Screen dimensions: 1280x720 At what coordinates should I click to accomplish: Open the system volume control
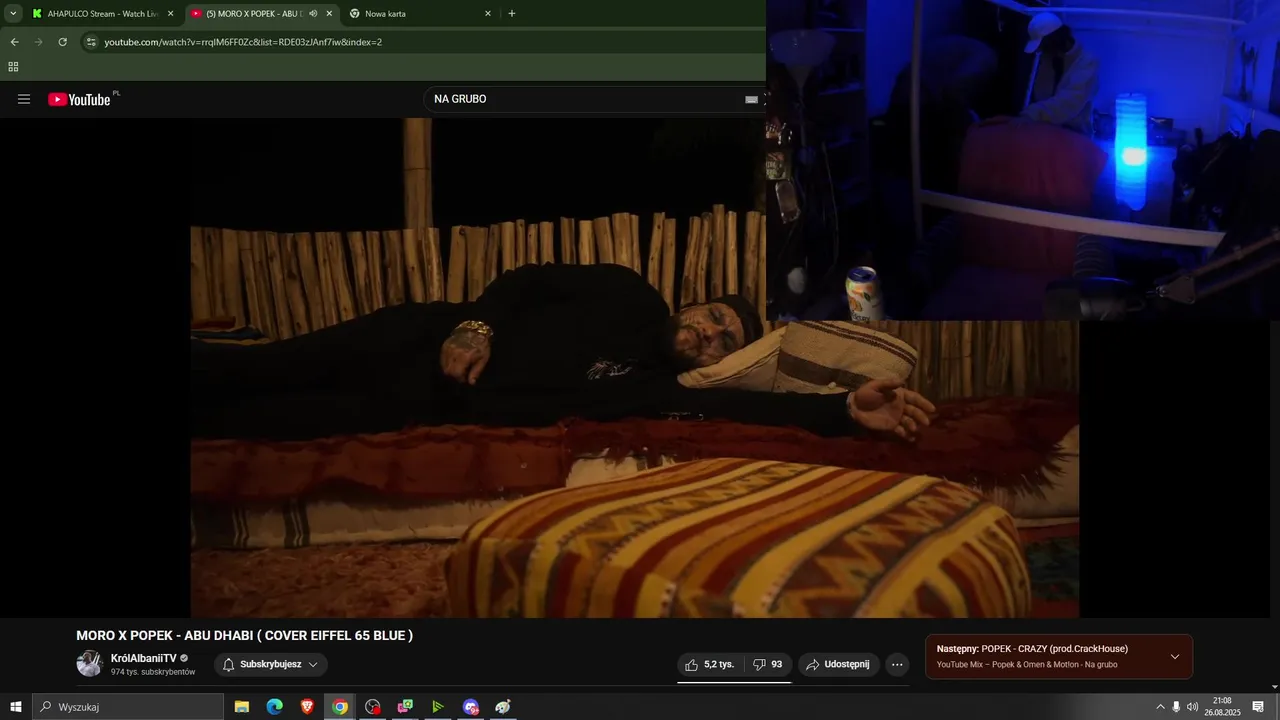coord(1192,707)
